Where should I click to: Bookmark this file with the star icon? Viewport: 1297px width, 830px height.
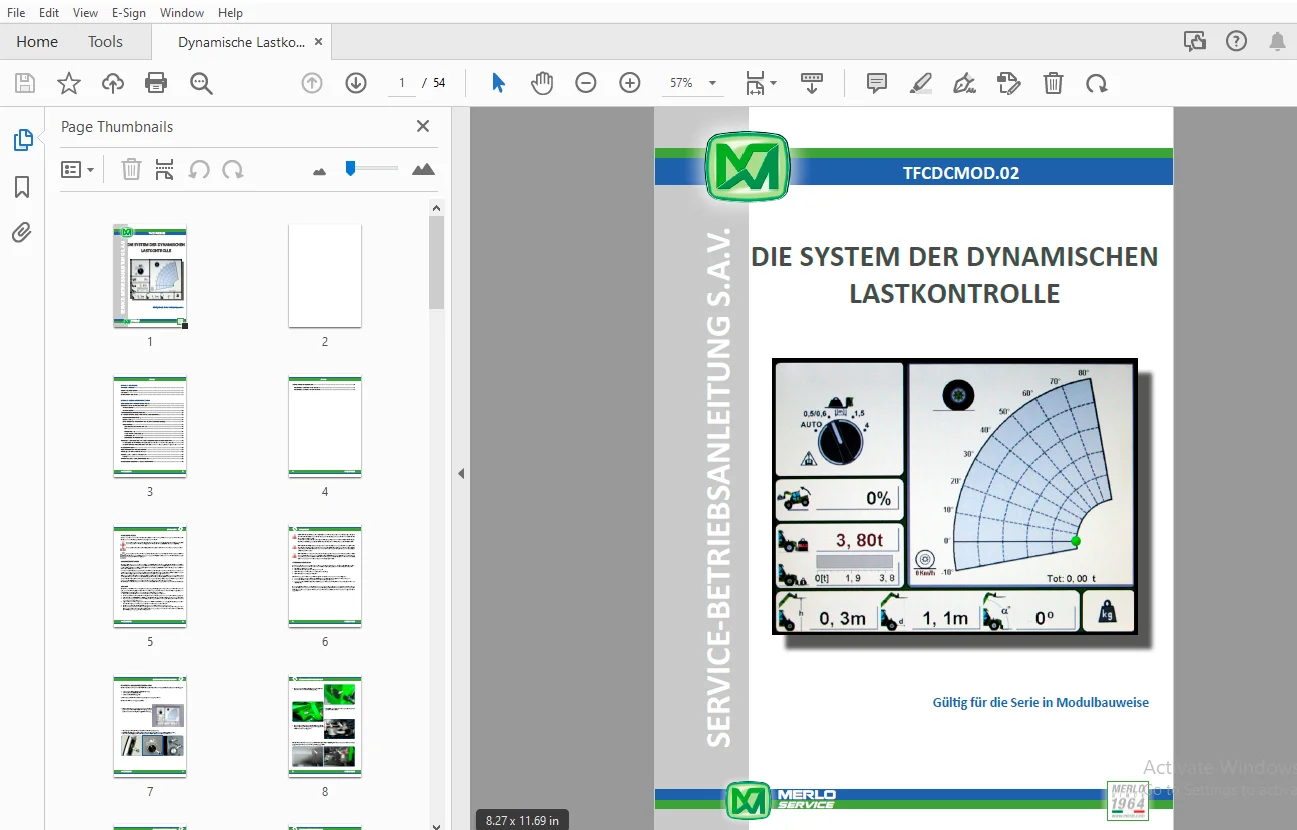[69, 83]
